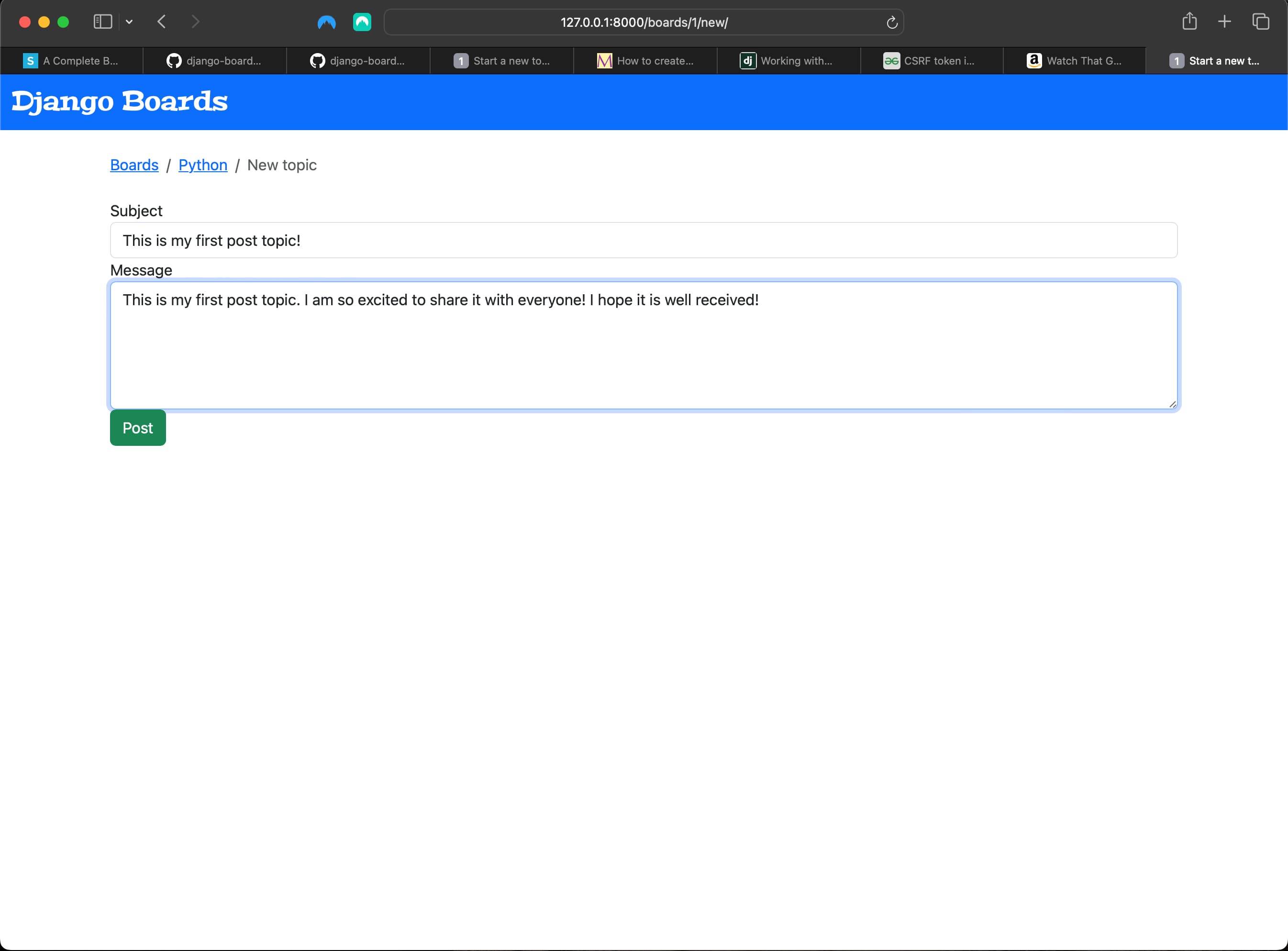Screen dimensions: 1288x951
Task: Open the teal extension icon in toolbar
Action: [x=362, y=22]
